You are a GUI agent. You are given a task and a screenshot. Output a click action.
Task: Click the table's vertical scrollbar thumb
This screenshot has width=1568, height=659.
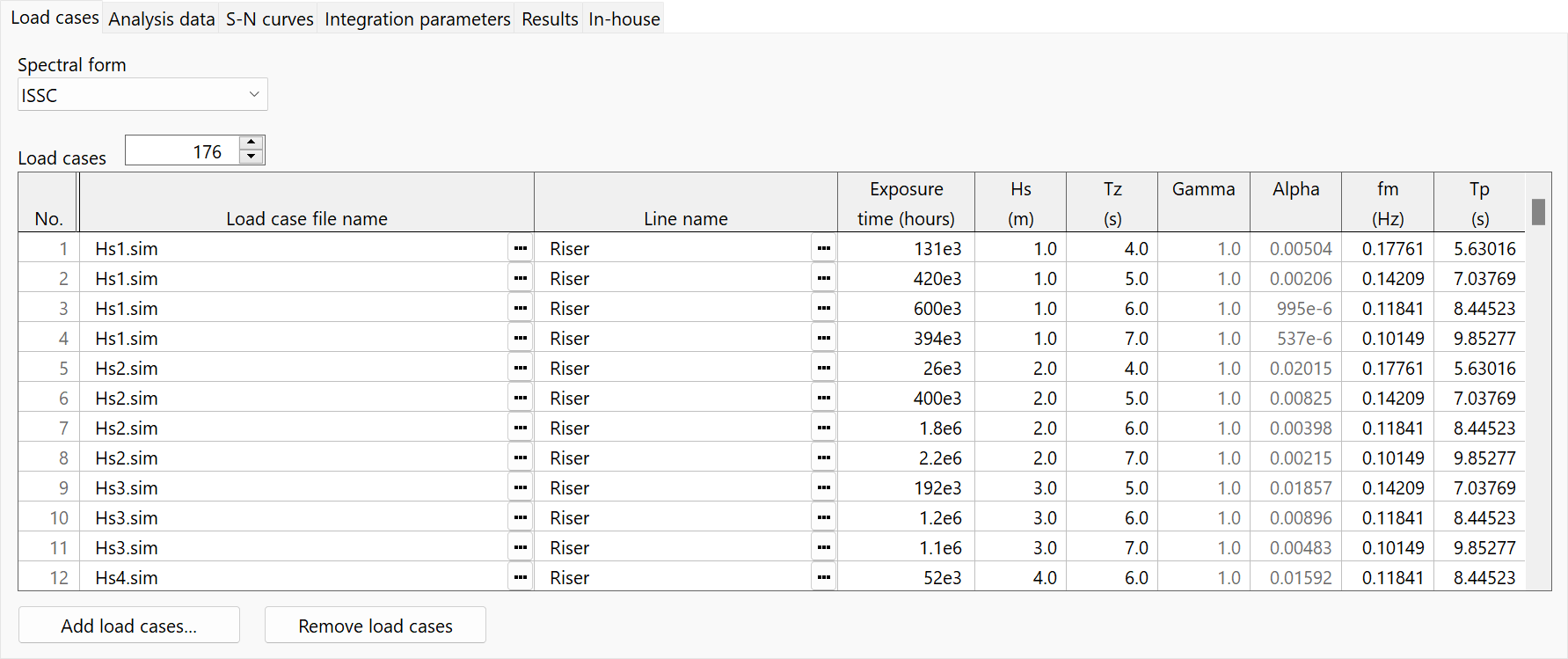pyautogui.click(x=1538, y=212)
